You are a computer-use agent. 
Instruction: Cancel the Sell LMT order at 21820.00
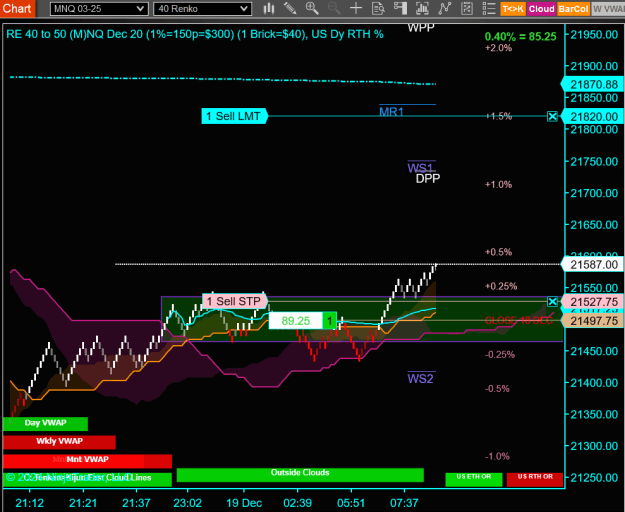pyautogui.click(x=552, y=116)
